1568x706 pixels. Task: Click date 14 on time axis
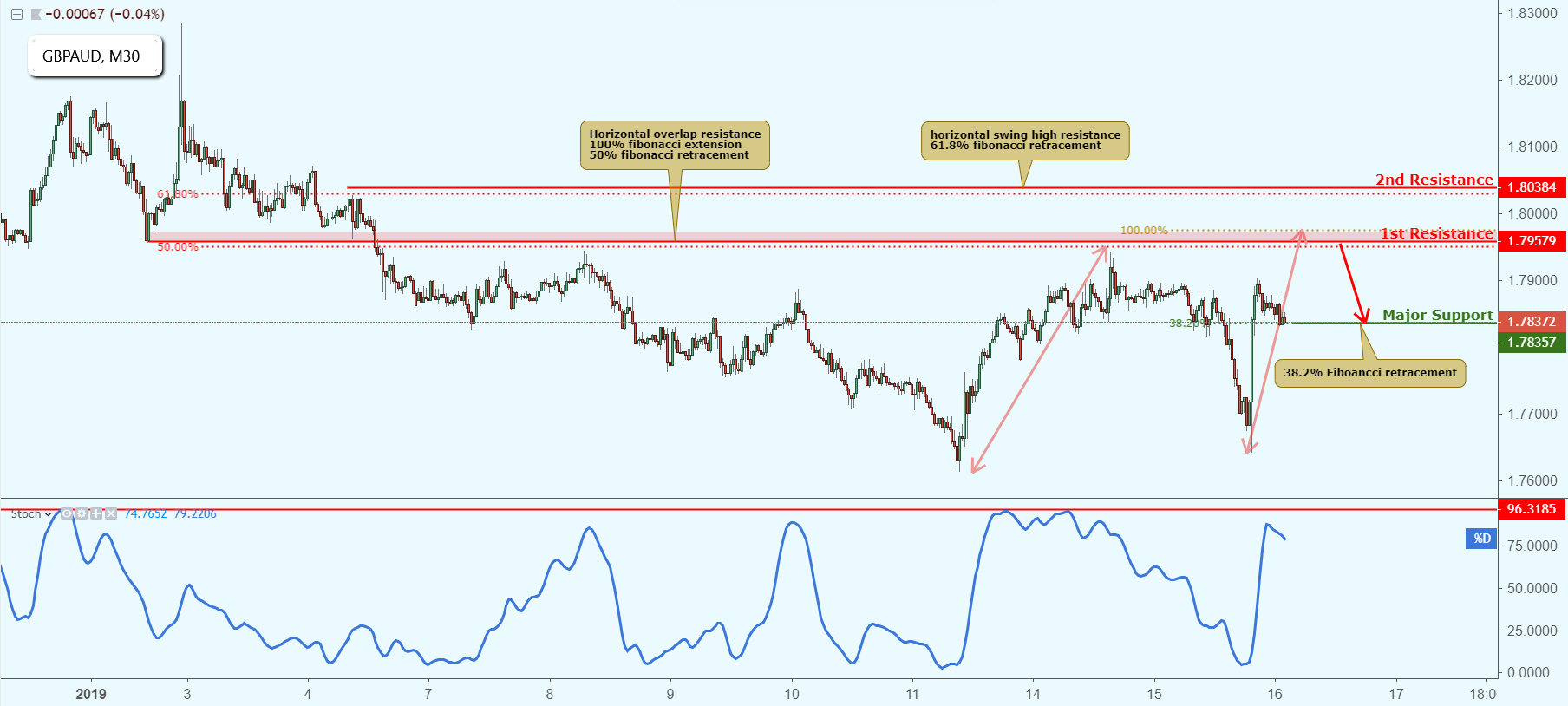[1033, 694]
